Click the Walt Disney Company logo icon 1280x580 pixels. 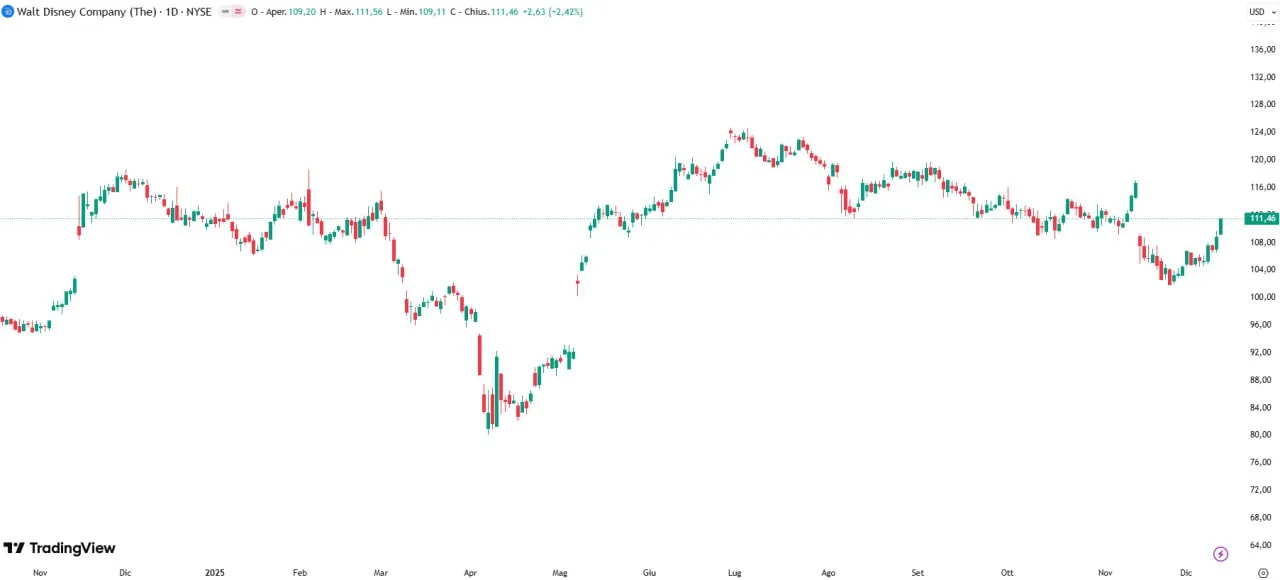7,11
